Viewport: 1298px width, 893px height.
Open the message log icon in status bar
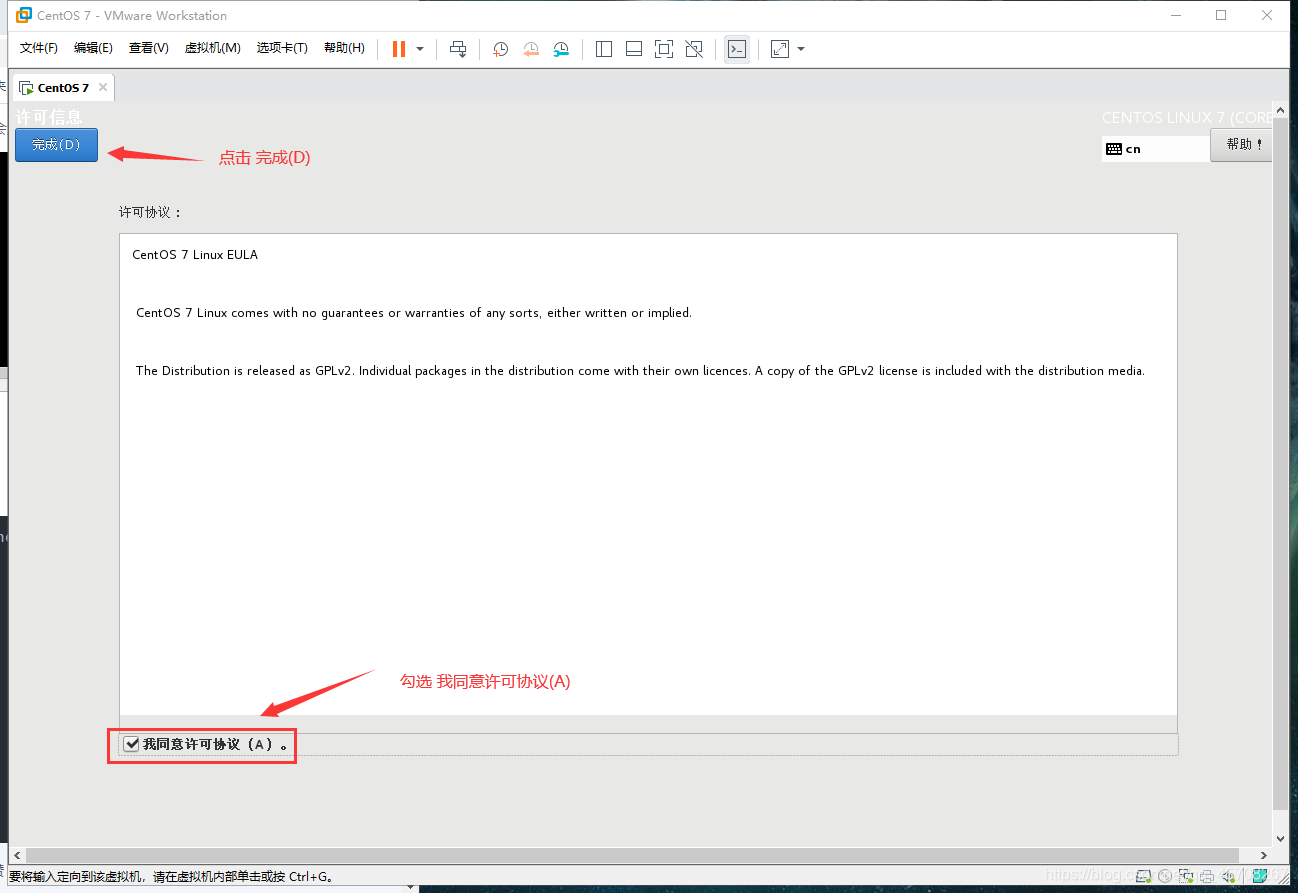[x=1259, y=876]
